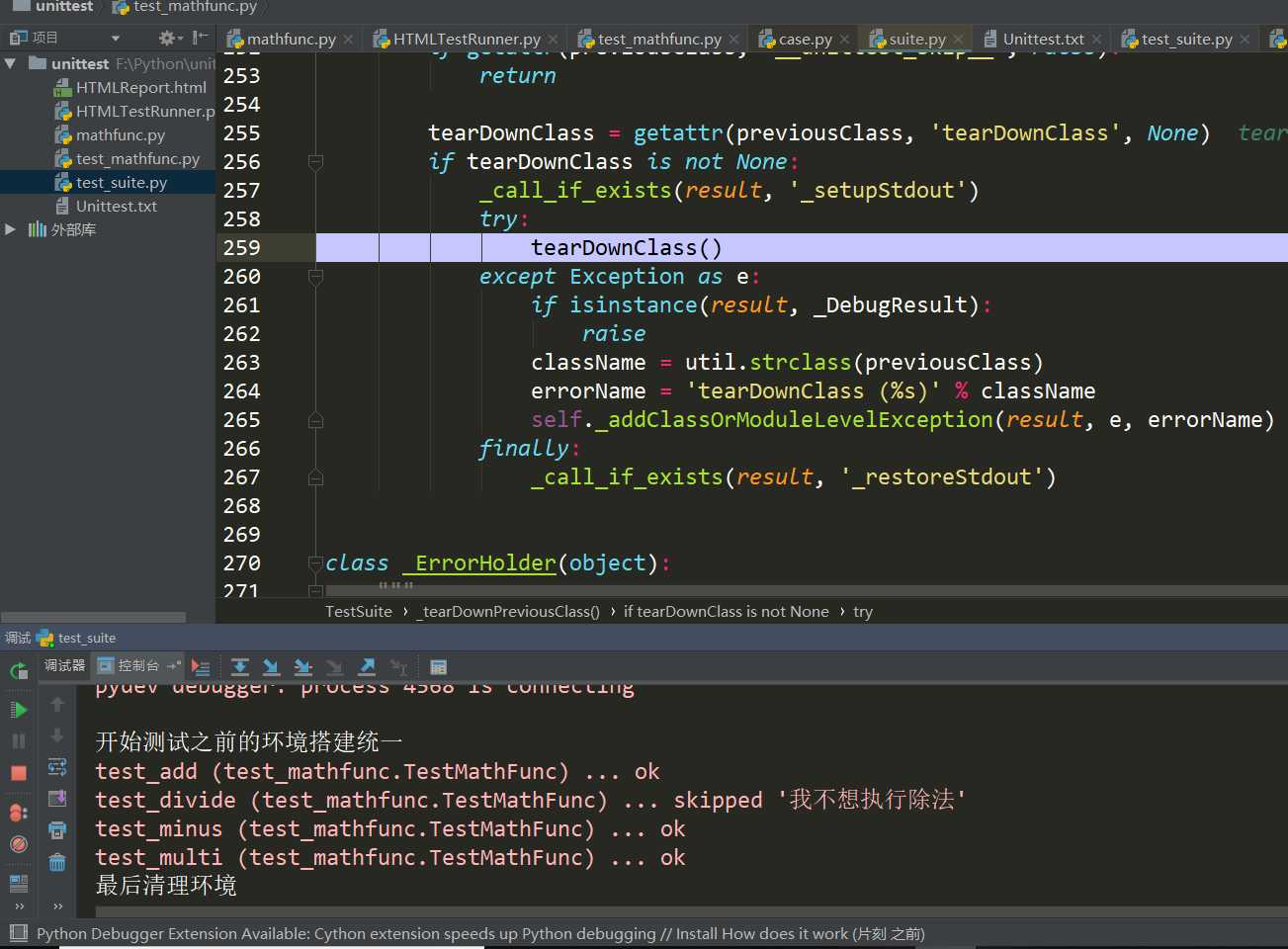
Task: Click the Pause Program button
Action: click(19, 740)
